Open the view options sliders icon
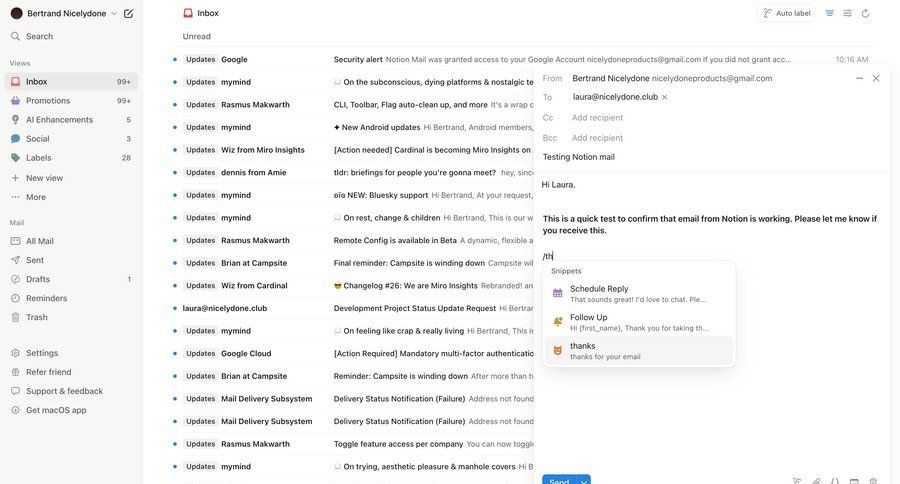 point(847,13)
